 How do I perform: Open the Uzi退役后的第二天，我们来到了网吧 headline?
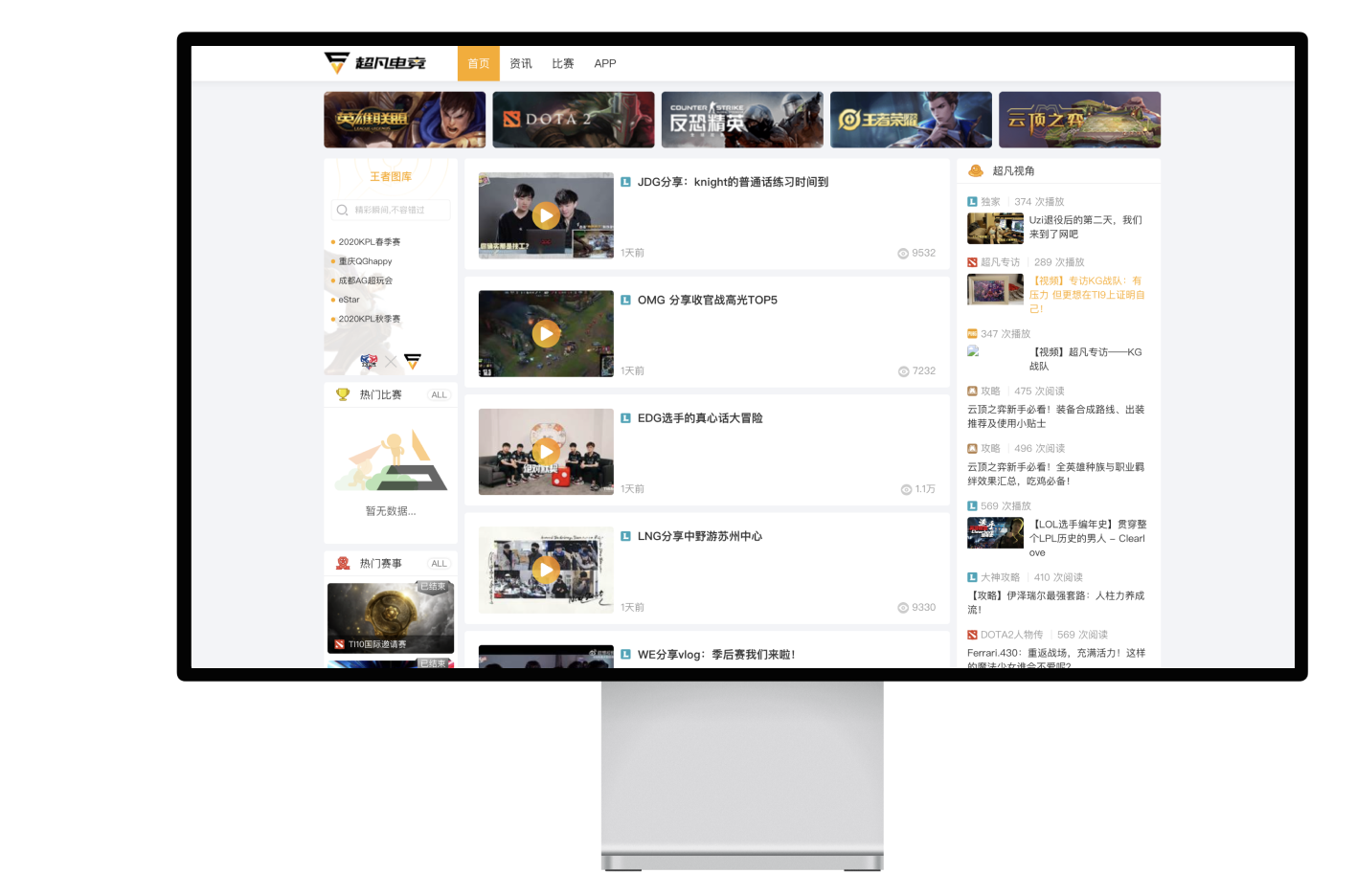1086,227
